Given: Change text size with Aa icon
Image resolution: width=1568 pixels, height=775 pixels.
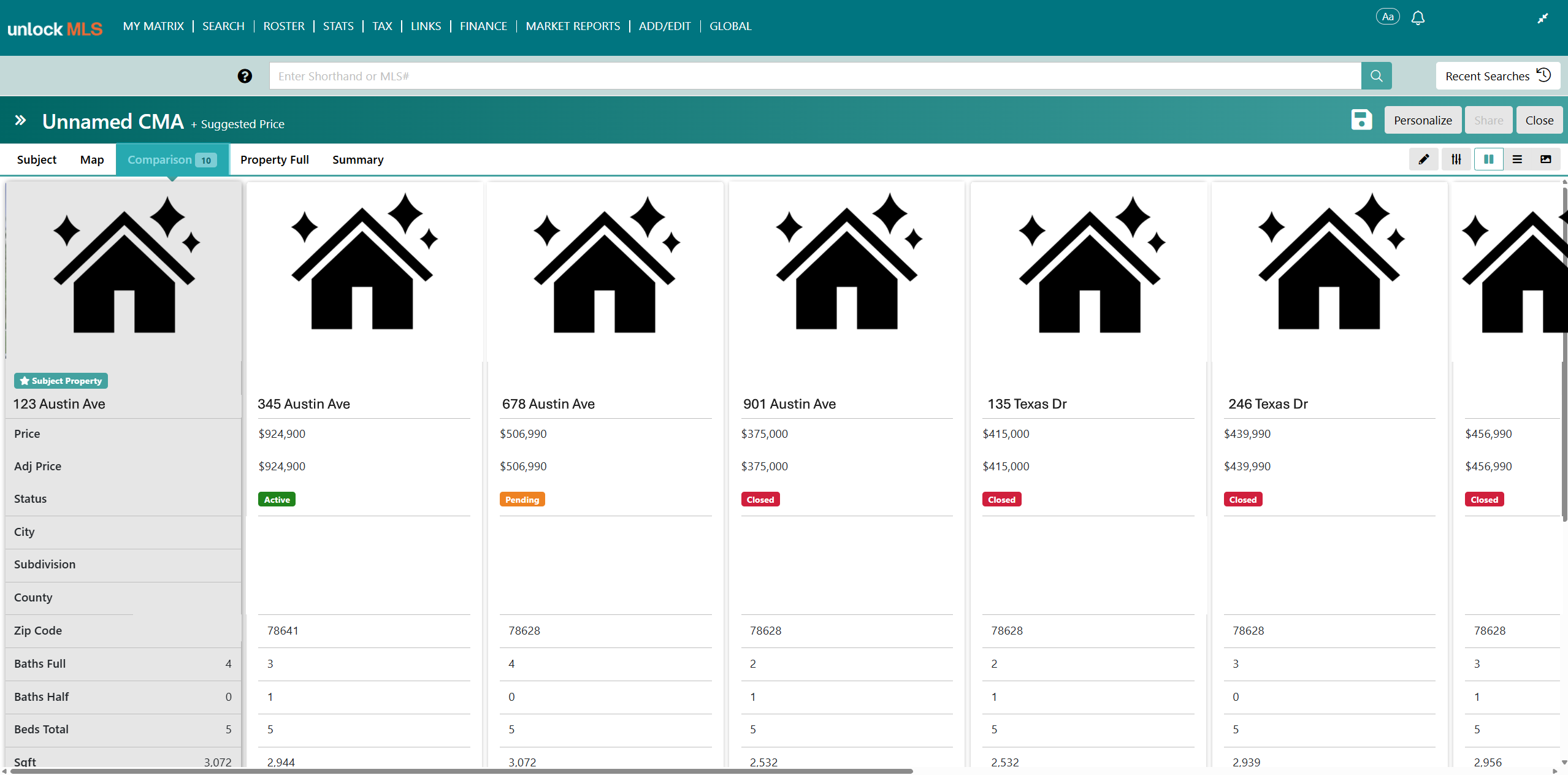Looking at the screenshot, I should pos(1388,17).
